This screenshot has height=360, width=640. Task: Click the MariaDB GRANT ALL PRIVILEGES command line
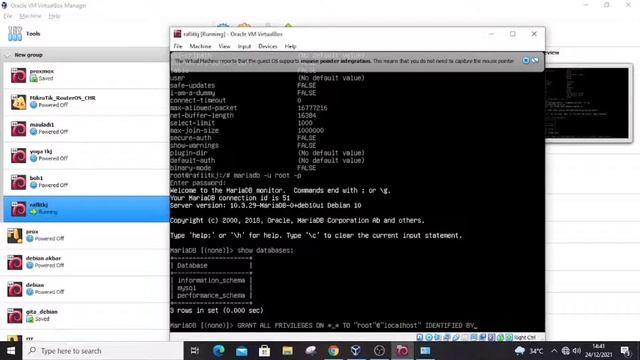pos(324,325)
